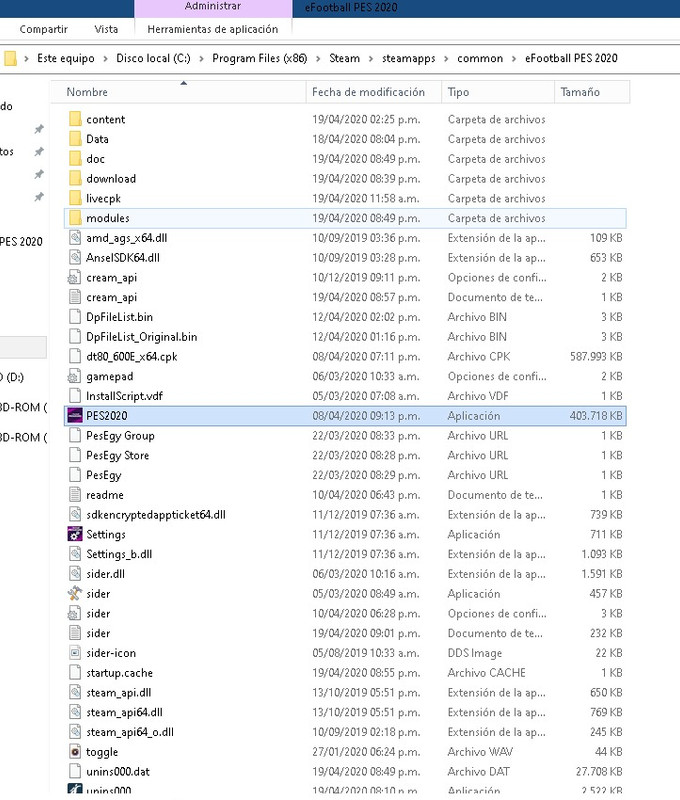Click the address bar folder icon
The image size is (680, 800).
point(10,58)
